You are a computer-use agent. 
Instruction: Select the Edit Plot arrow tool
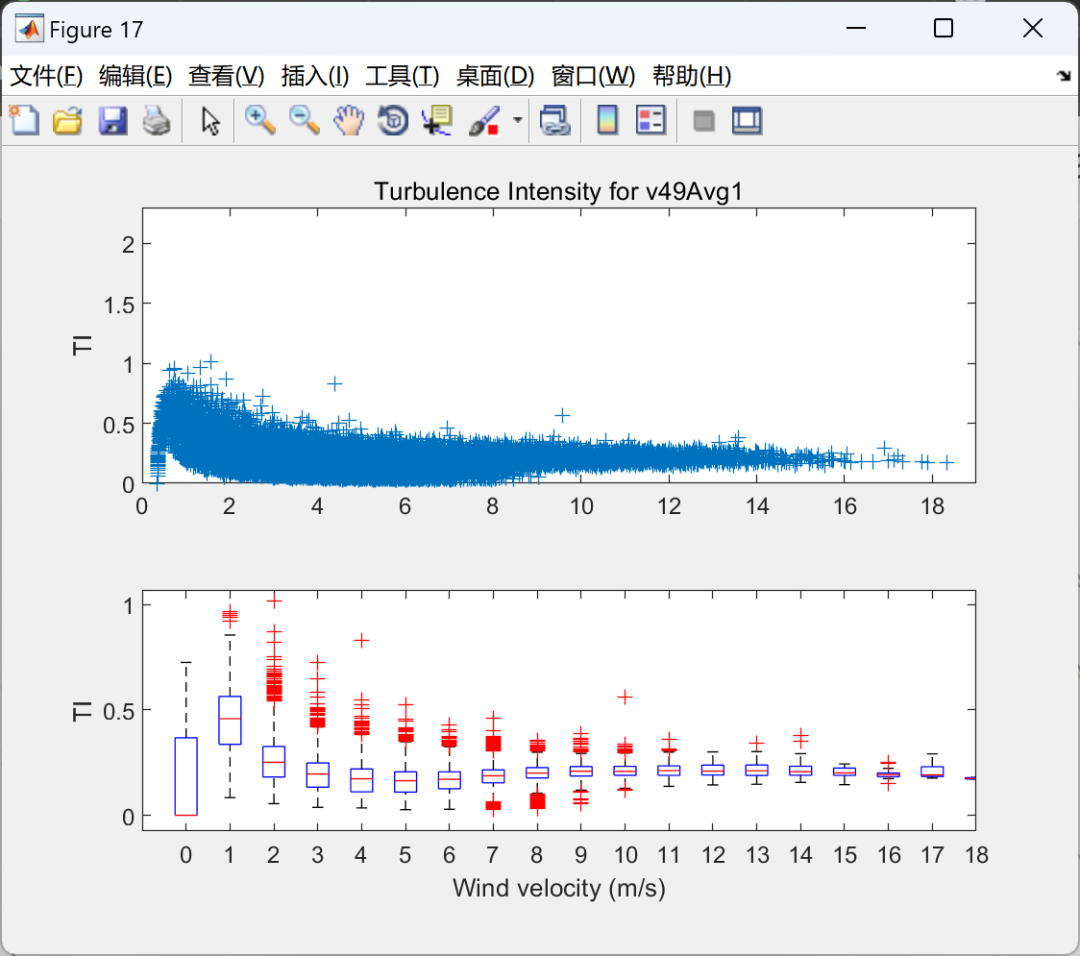point(210,121)
